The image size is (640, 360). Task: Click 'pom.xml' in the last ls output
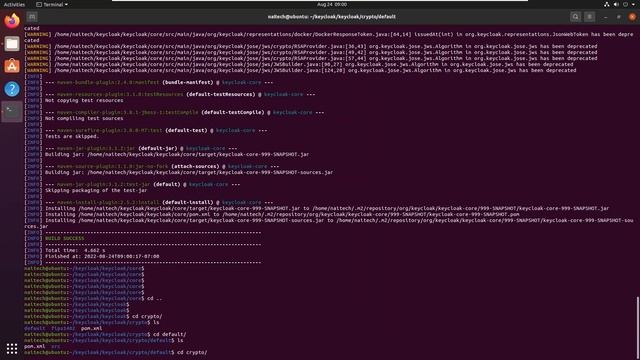[34, 346]
